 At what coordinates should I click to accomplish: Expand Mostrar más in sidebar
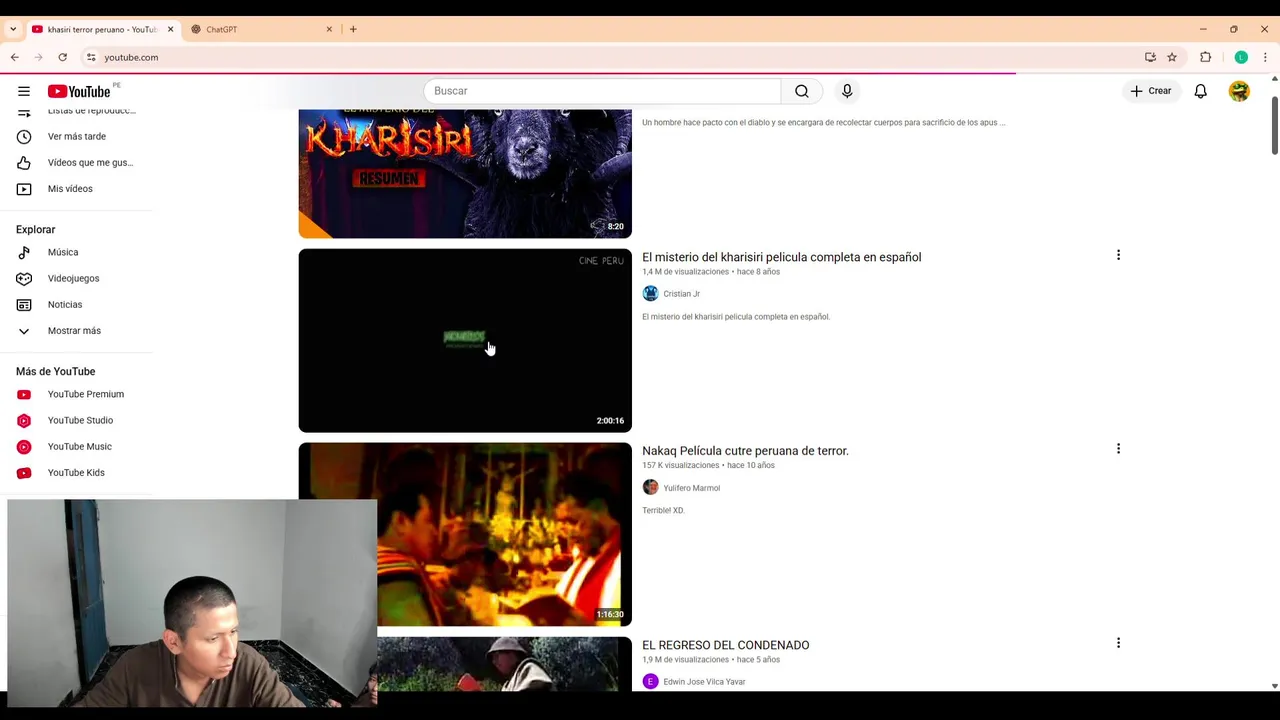pyautogui.click(x=76, y=330)
